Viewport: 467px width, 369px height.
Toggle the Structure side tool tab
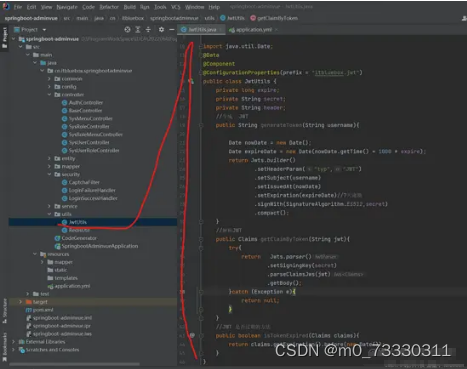[x=5, y=311]
